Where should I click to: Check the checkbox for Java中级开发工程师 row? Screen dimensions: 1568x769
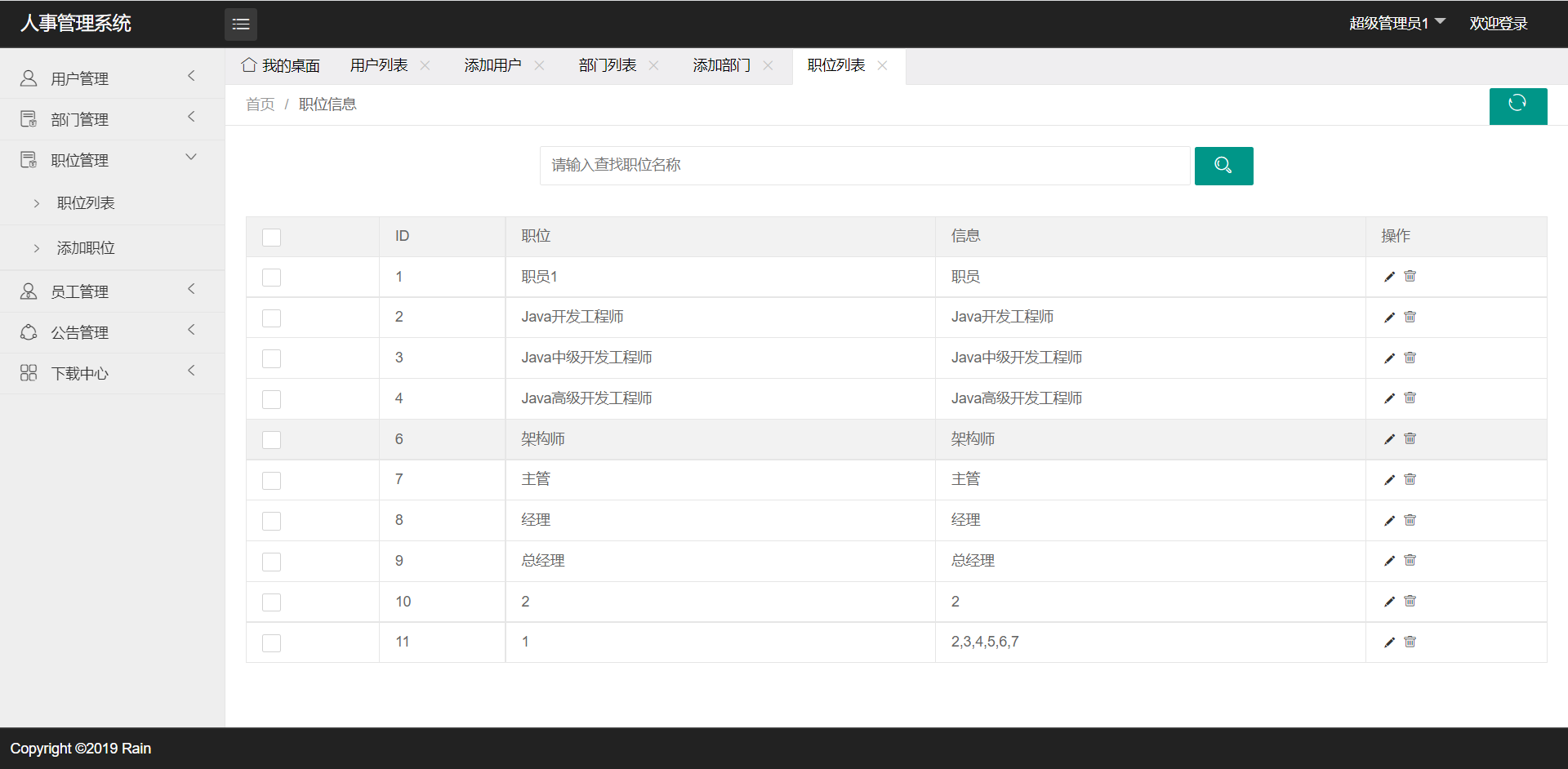coord(271,358)
